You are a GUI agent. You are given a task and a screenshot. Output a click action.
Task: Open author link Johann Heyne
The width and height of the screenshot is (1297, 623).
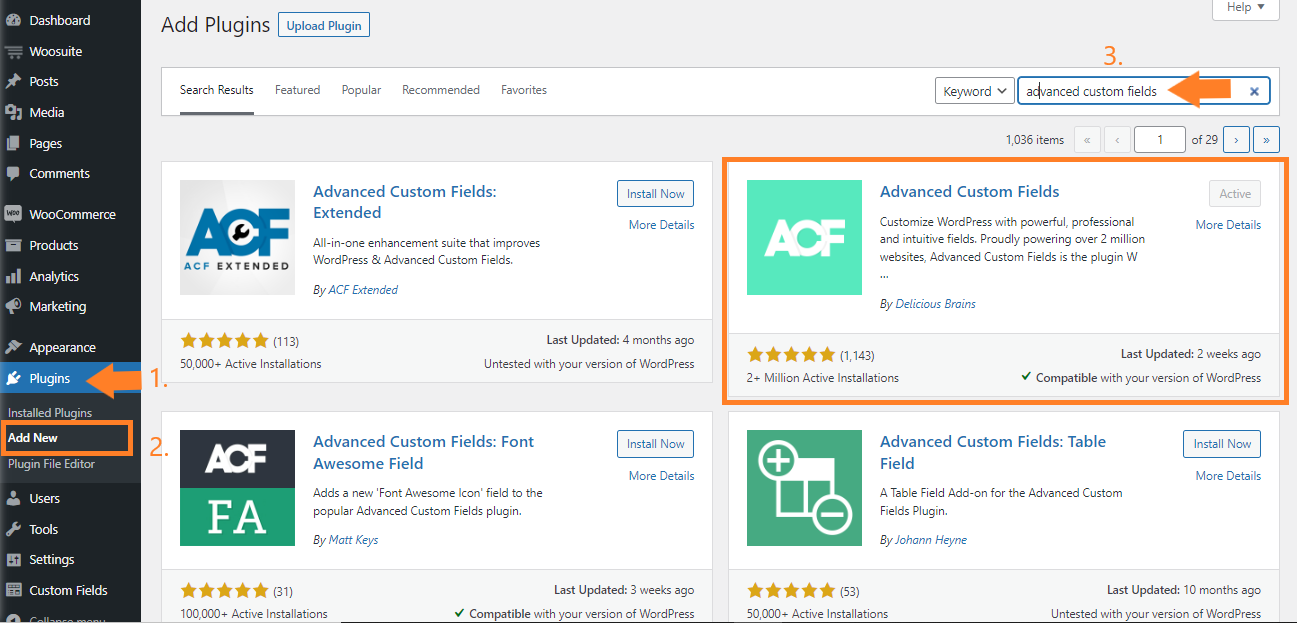pyautogui.click(x=931, y=540)
